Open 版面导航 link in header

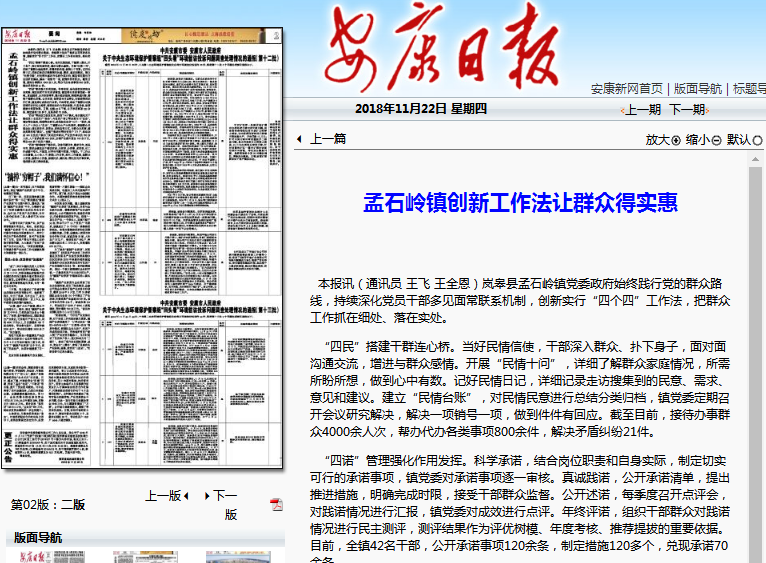tap(697, 89)
